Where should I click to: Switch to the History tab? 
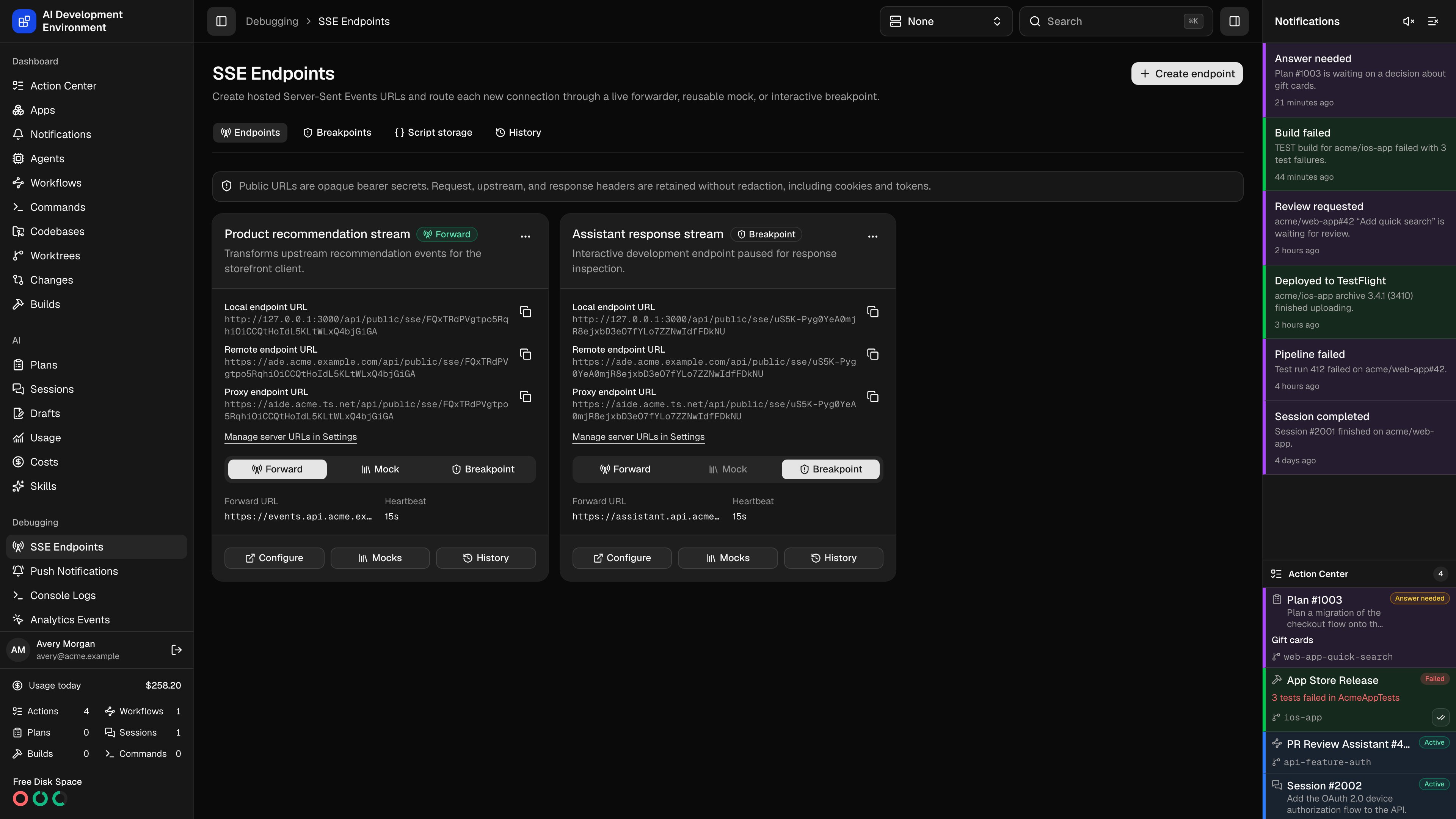pyautogui.click(x=518, y=132)
